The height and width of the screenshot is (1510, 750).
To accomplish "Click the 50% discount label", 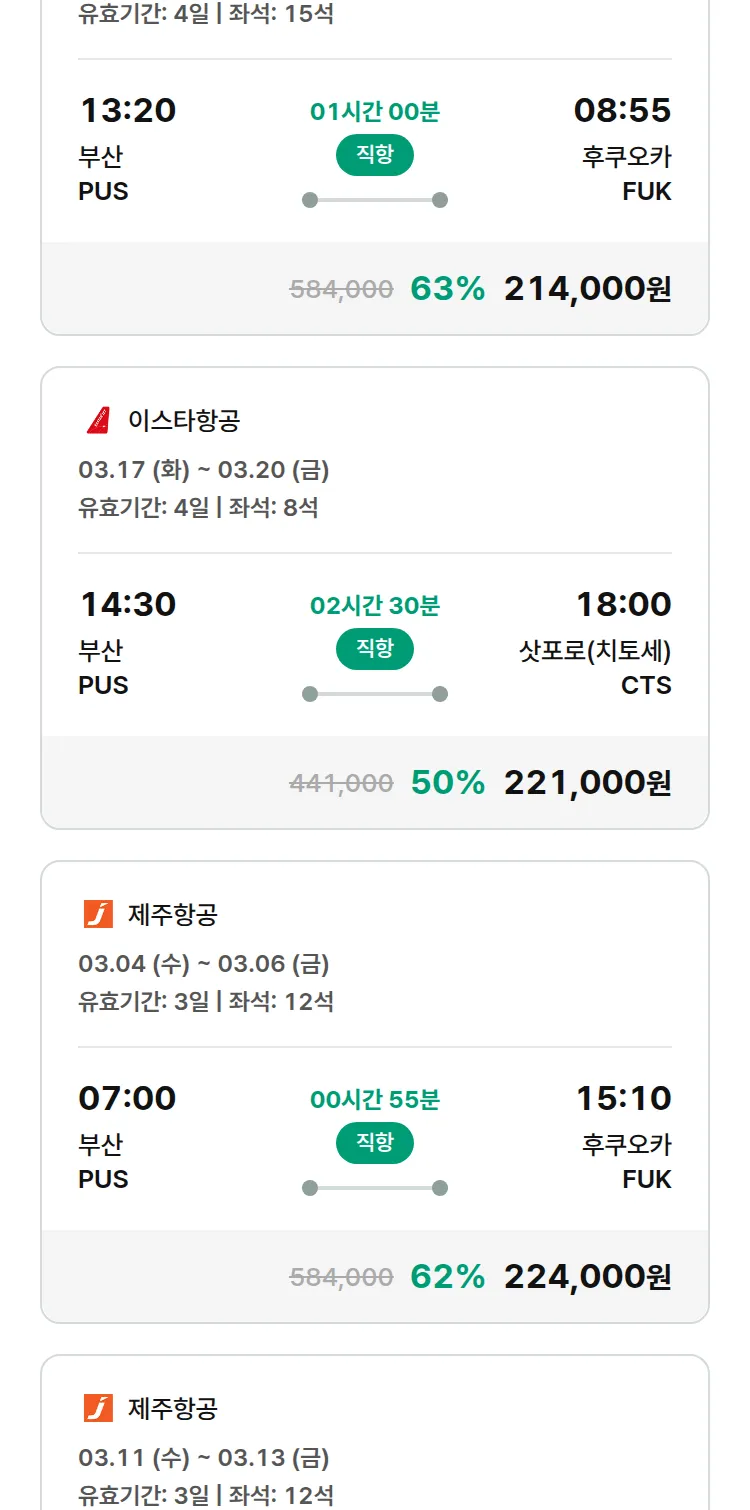I will tap(447, 783).
